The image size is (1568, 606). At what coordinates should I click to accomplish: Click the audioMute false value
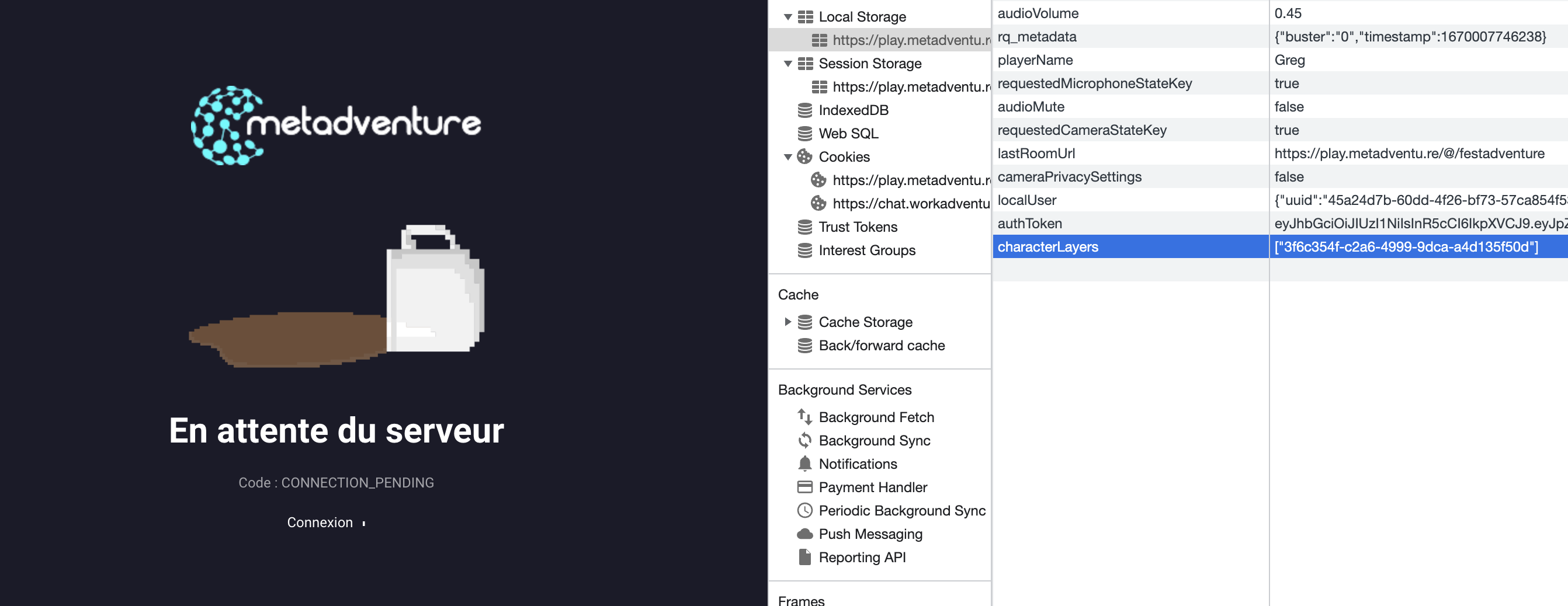pos(1289,106)
